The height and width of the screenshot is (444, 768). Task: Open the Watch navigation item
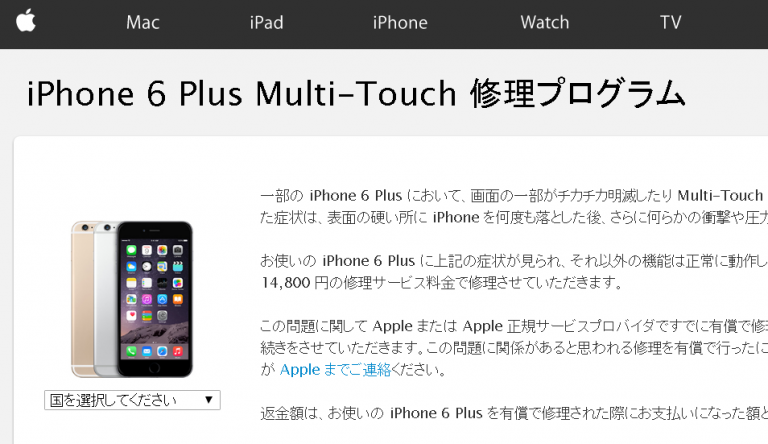tap(545, 23)
